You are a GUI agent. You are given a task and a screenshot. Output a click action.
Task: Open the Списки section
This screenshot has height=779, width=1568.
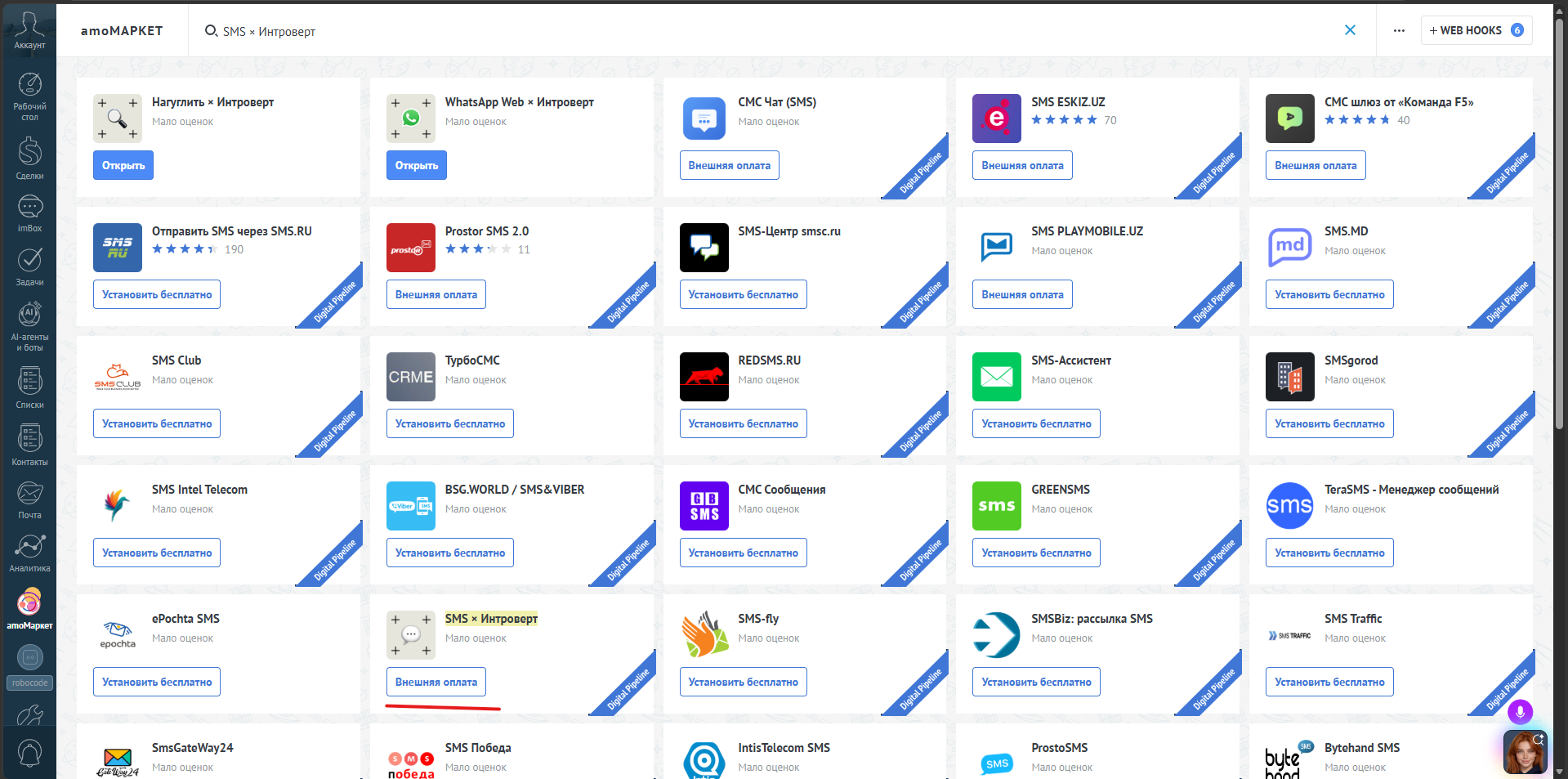29,387
